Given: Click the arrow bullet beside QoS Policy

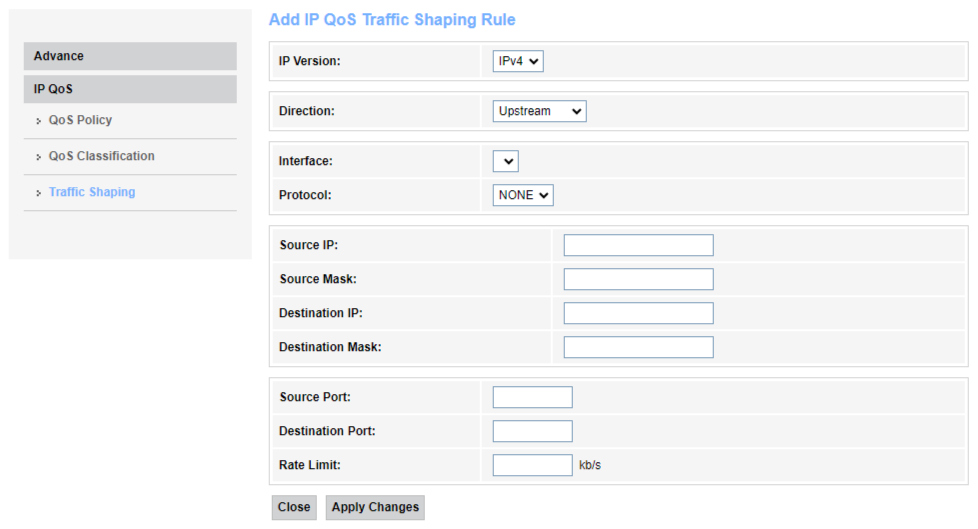Looking at the screenshot, I should (x=38, y=121).
